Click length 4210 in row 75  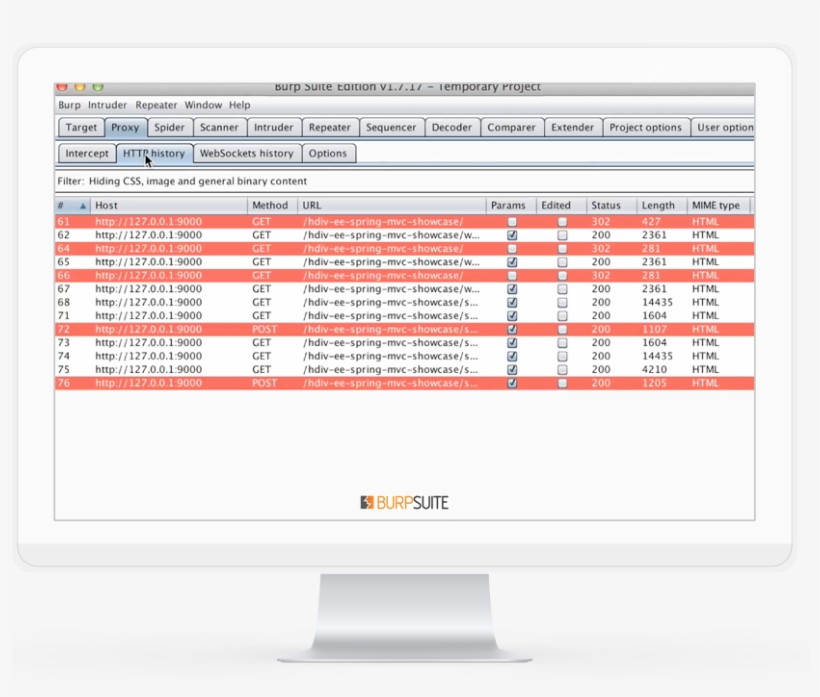click(654, 370)
